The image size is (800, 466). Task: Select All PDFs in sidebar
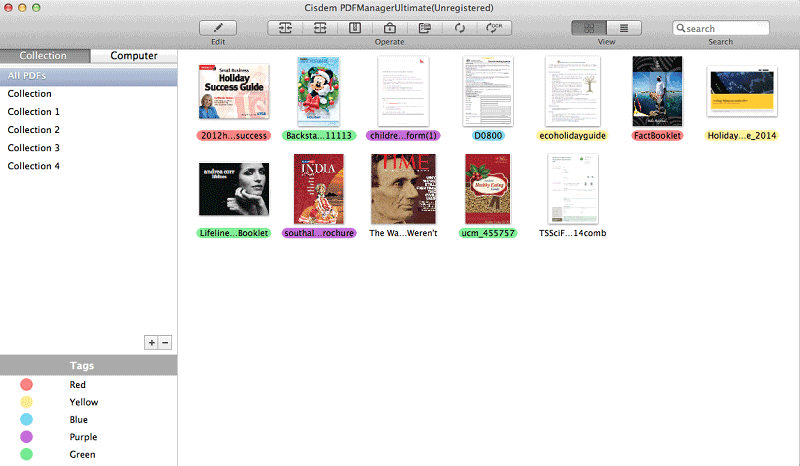(88, 76)
